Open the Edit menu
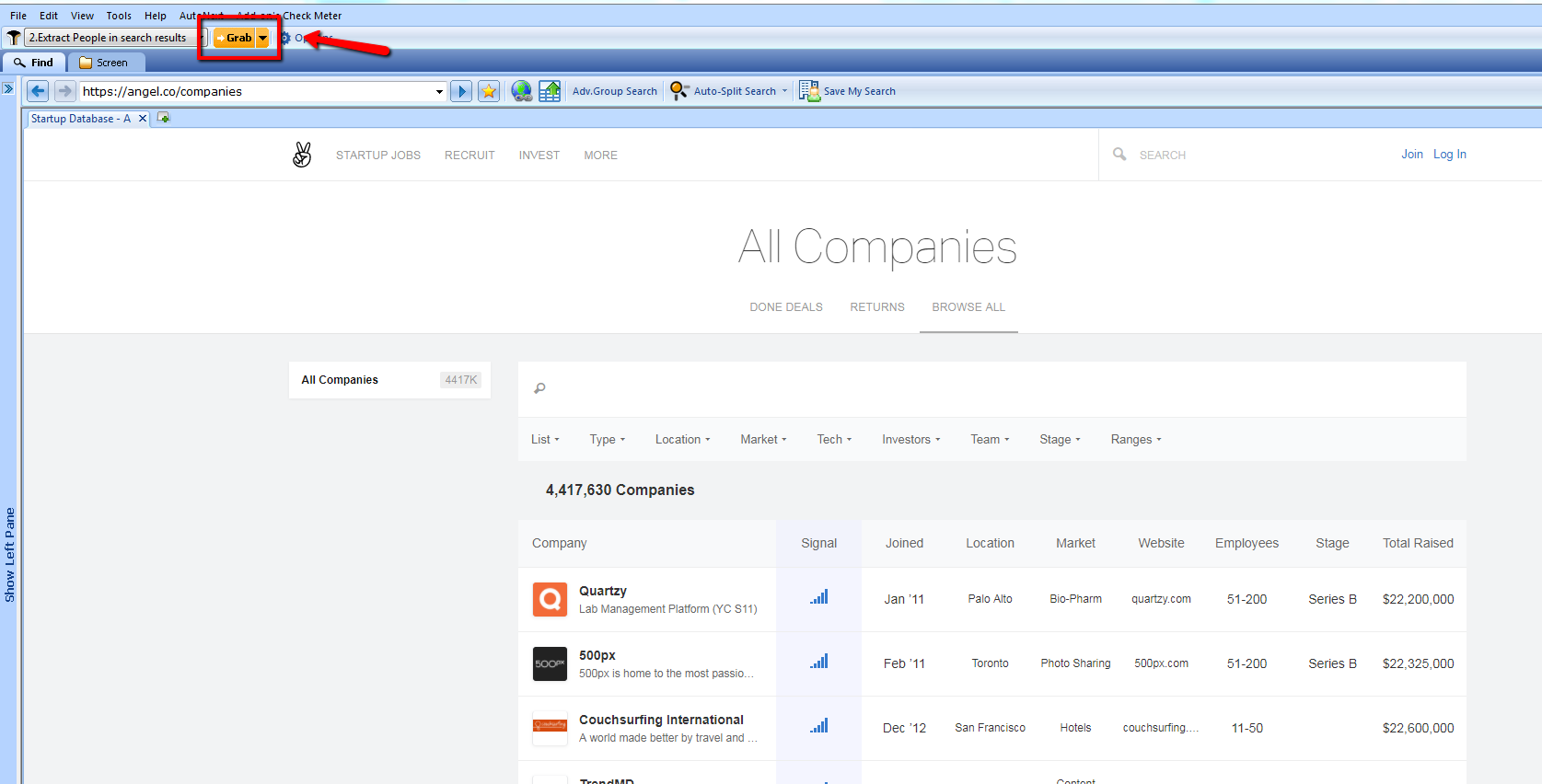Image resolution: width=1542 pixels, height=784 pixels. 49,16
